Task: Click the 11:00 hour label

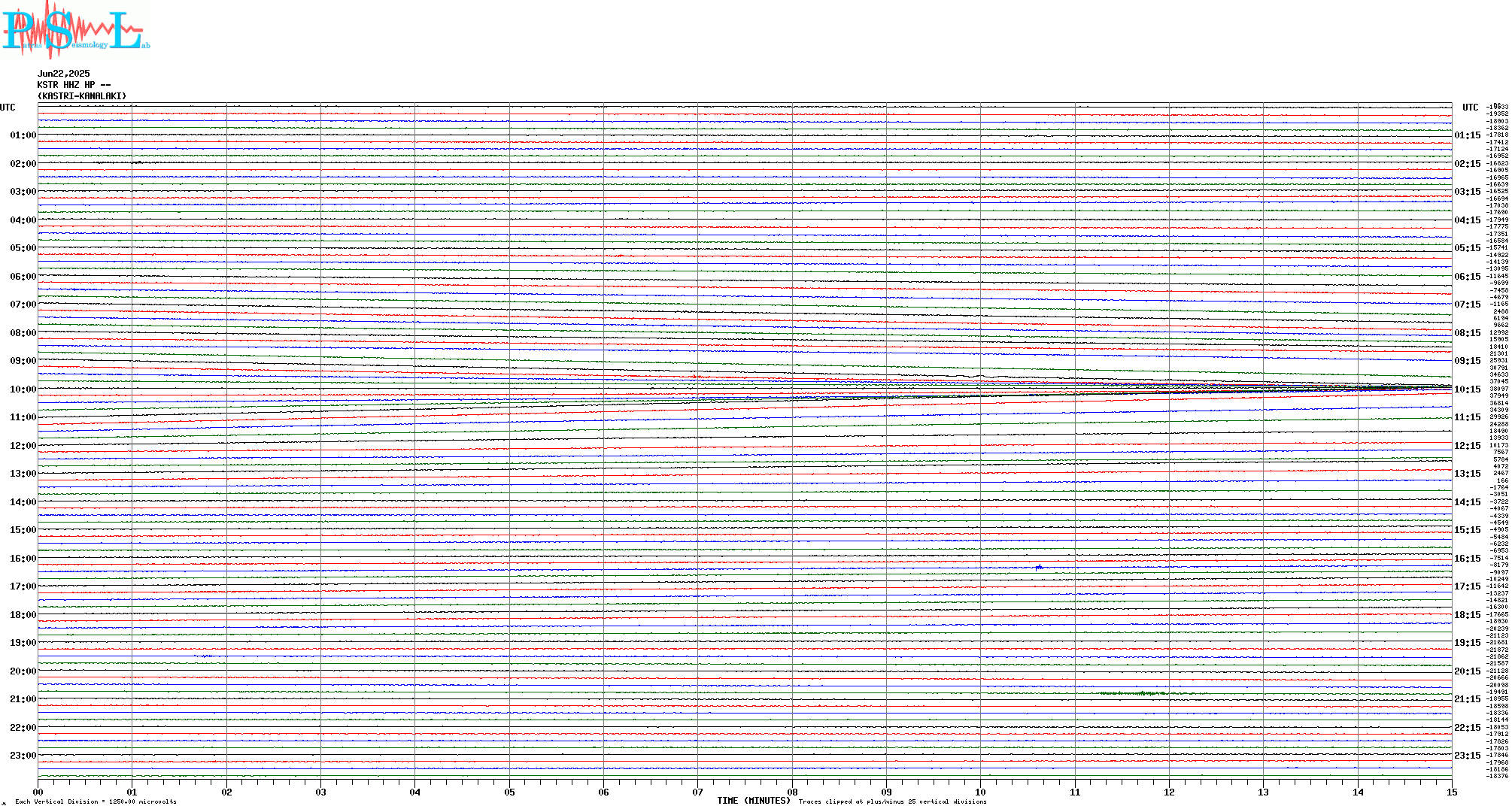Action: click(23, 417)
